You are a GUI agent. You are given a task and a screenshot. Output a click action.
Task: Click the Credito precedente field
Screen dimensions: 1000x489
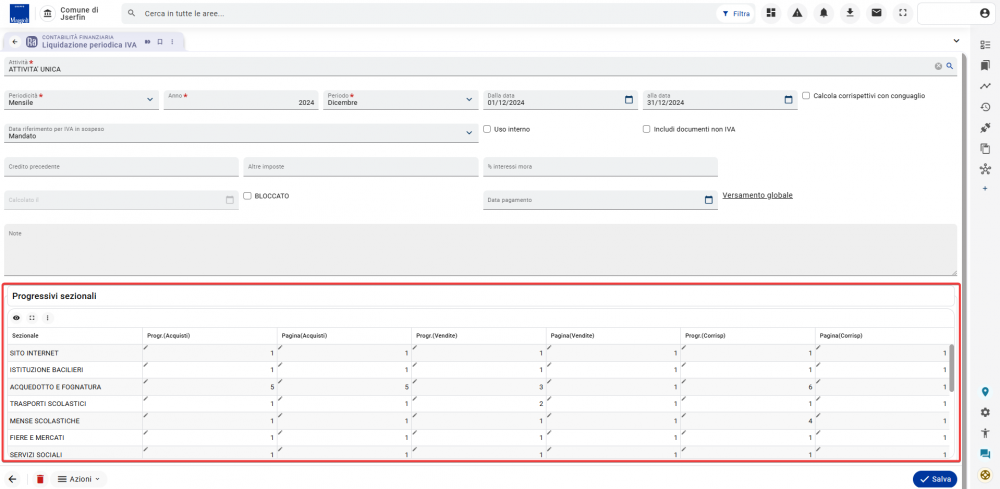point(121,166)
